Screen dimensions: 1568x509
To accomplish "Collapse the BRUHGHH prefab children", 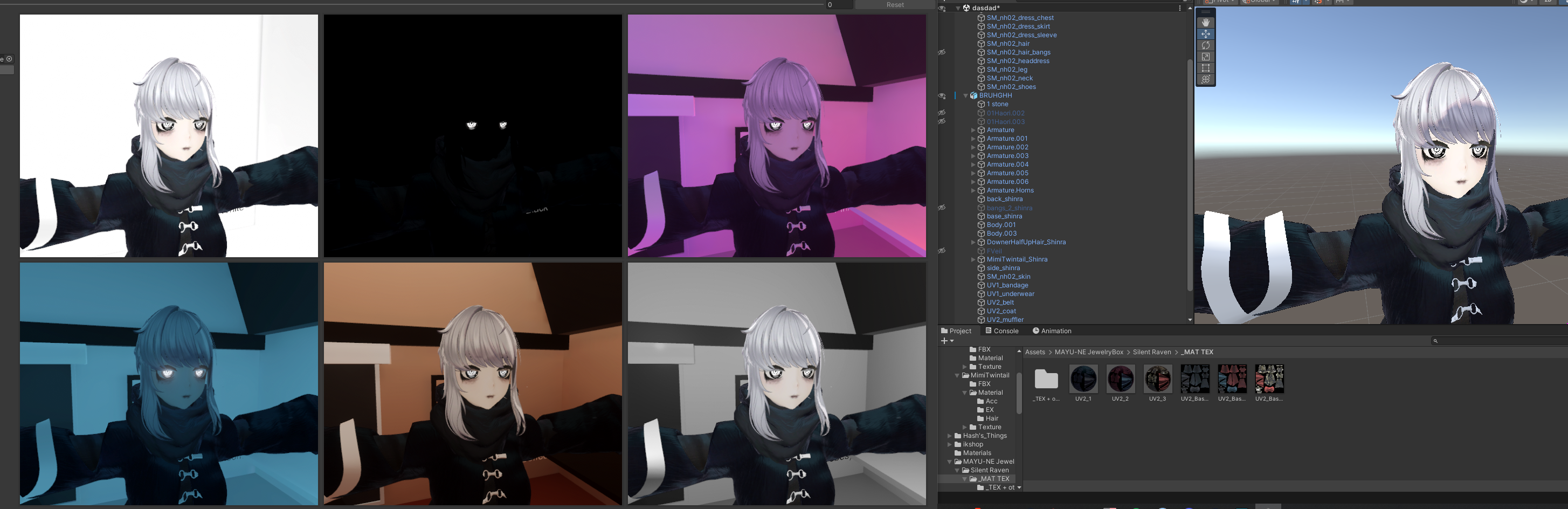I will pos(965,95).
